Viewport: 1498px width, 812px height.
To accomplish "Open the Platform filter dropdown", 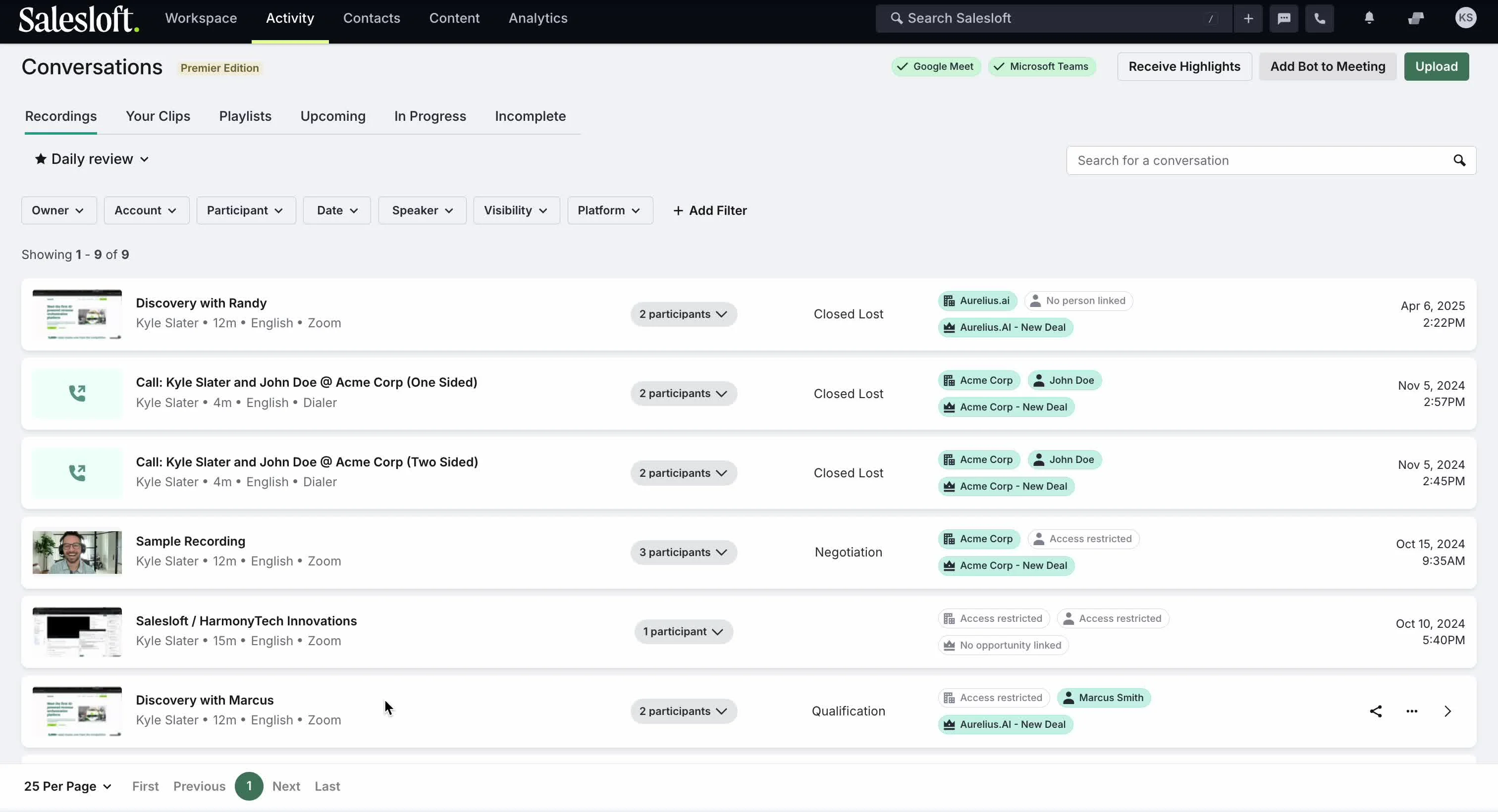I will click(x=610, y=210).
